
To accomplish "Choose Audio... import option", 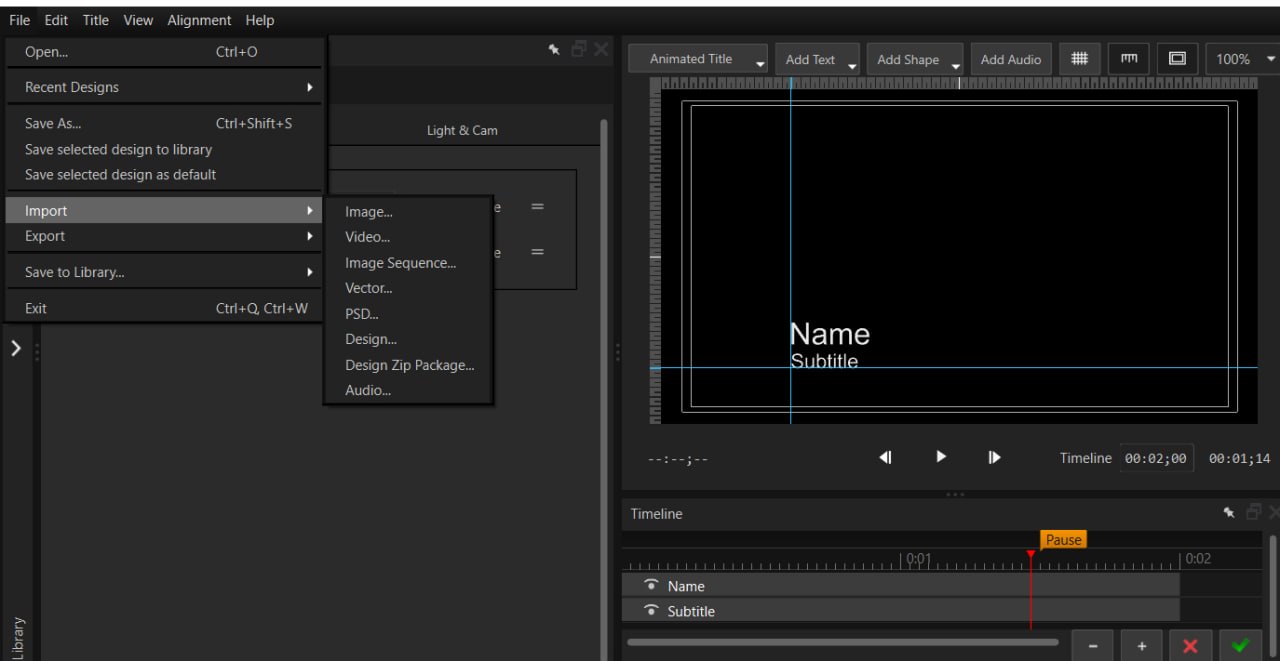I will tap(408, 390).
